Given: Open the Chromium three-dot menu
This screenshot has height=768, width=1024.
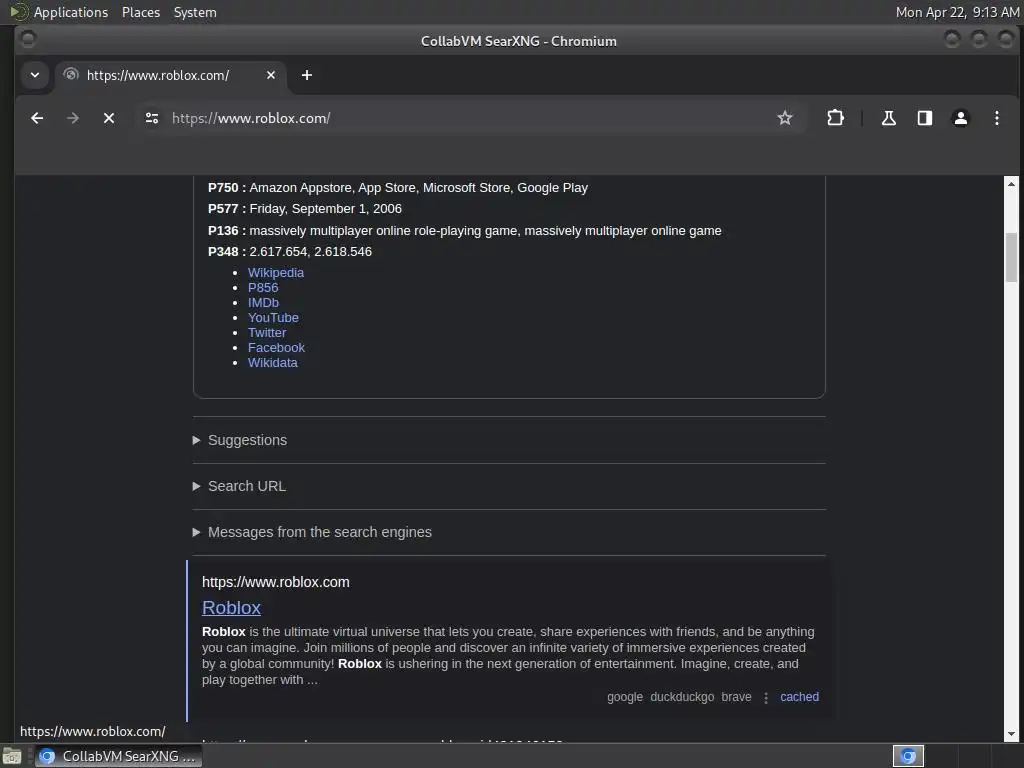Looking at the screenshot, I should pos(997,118).
